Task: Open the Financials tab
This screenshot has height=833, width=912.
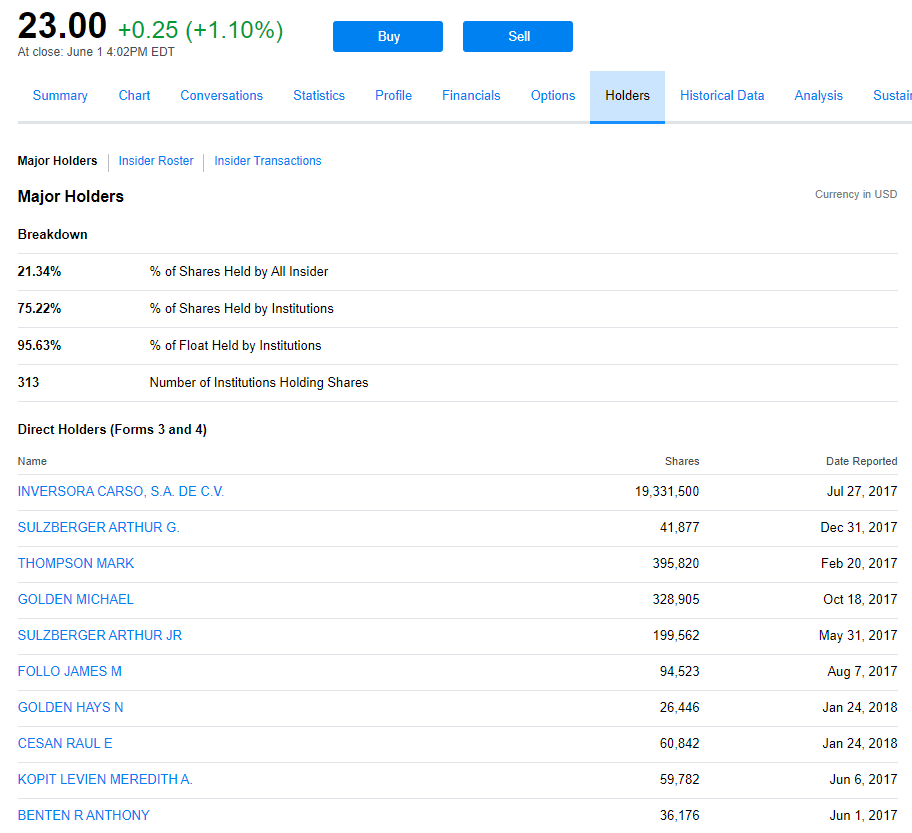Action: tap(471, 95)
